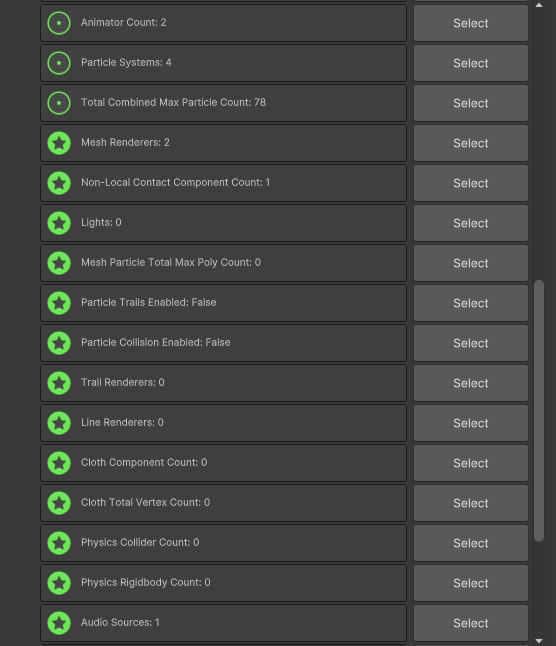Select Non-Local Contact Component objects
The image size is (556, 646).
pyautogui.click(x=471, y=183)
